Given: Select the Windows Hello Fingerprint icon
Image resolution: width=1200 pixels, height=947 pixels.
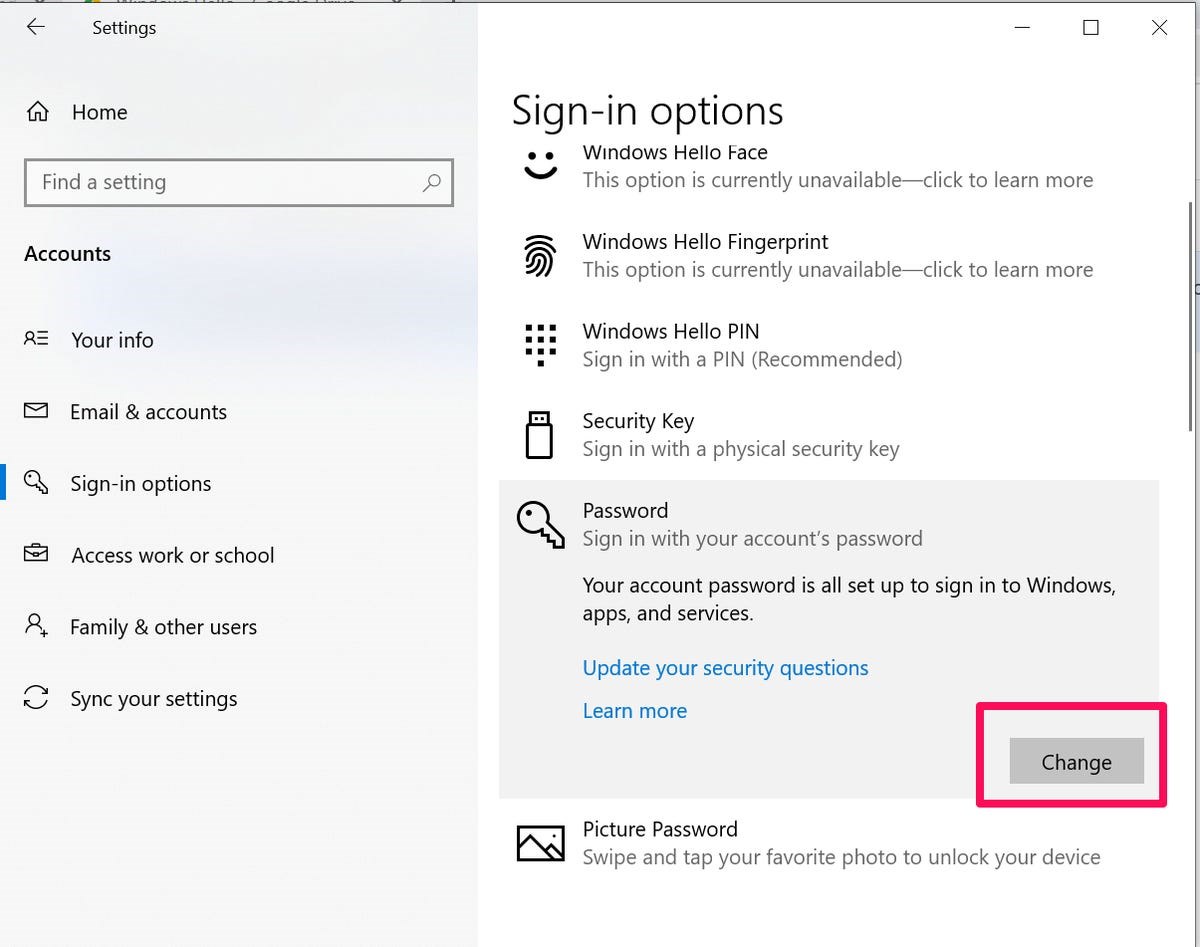Looking at the screenshot, I should tap(540, 255).
